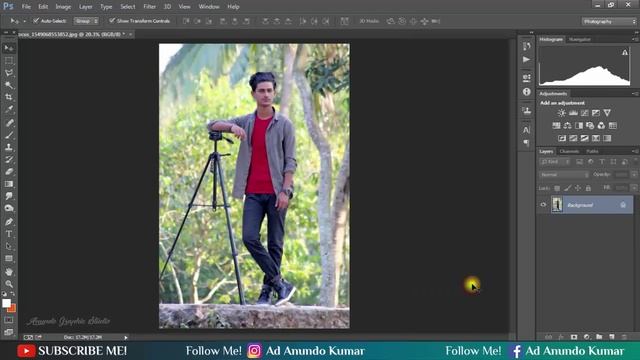640x360 pixels.
Task: Open the File menu
Action: click(x=26, y=7)
